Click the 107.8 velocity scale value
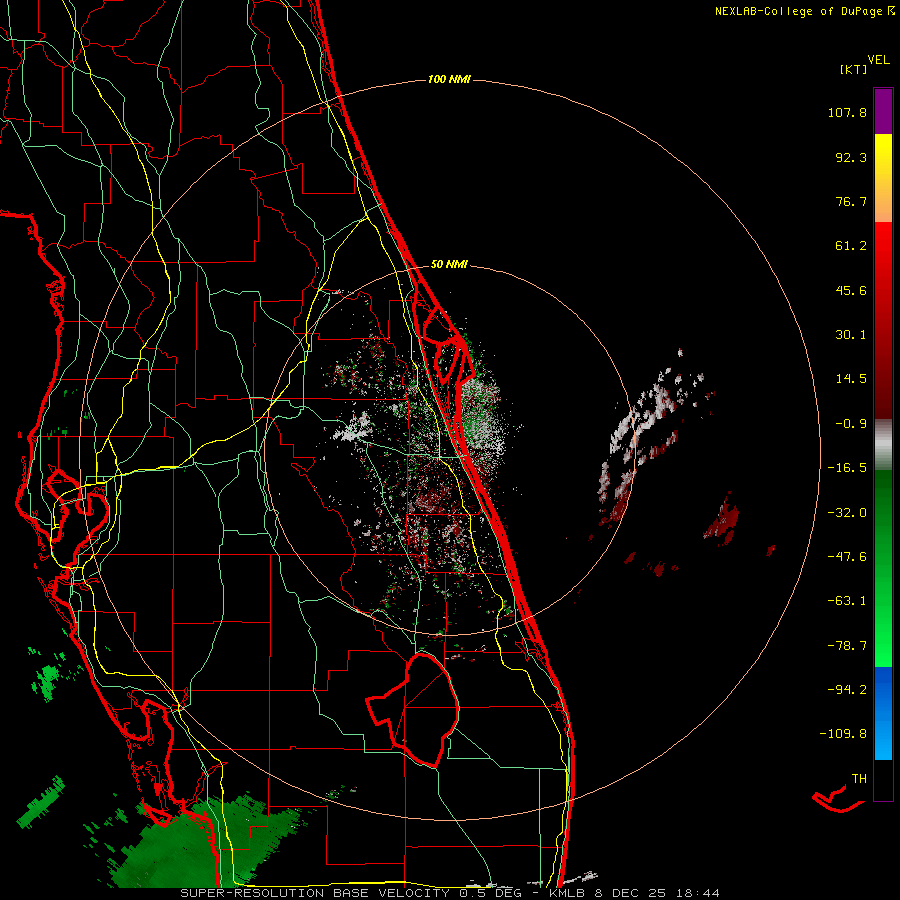 (847, 112)
